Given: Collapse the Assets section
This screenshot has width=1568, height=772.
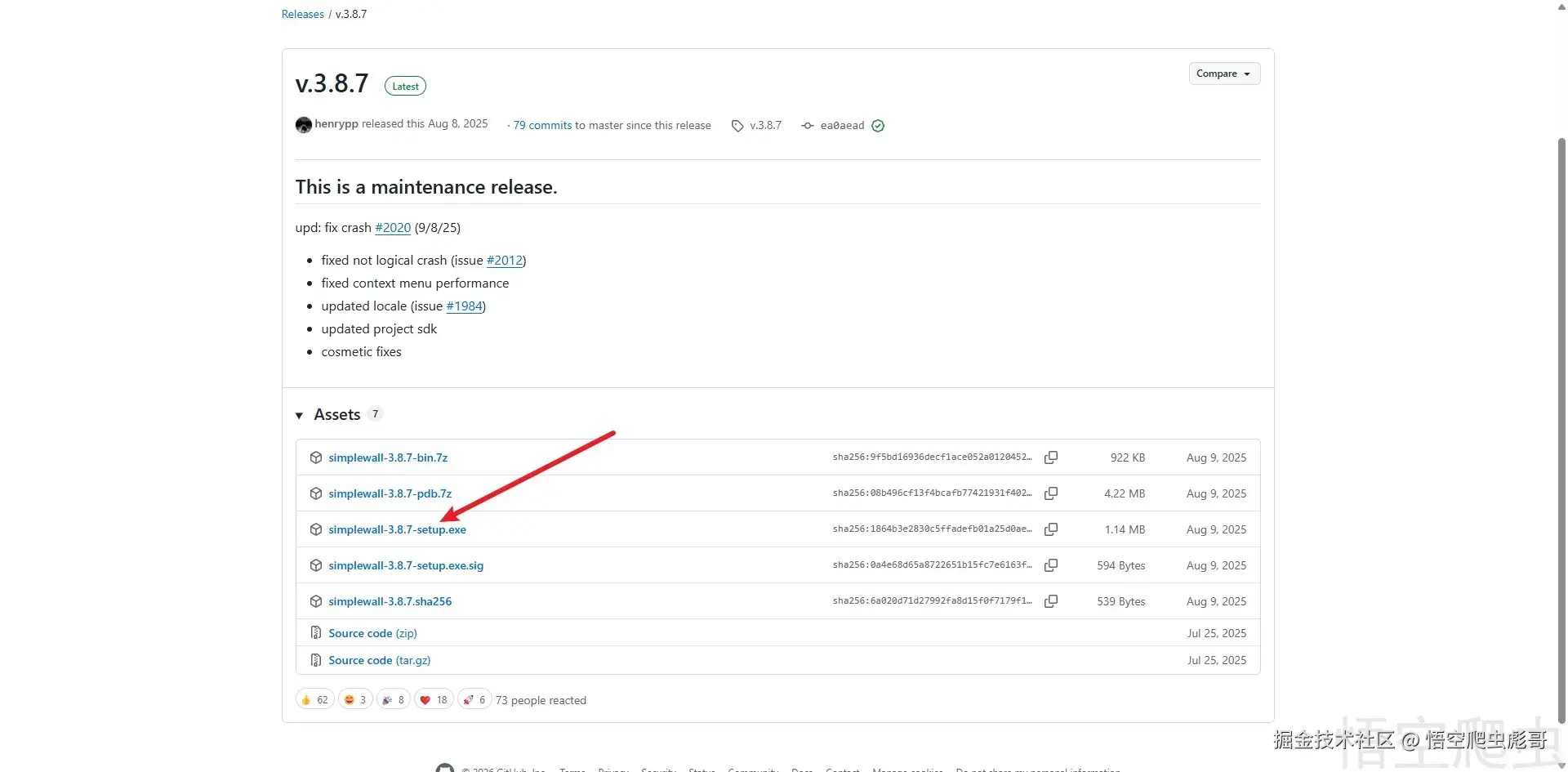Looking at the screenshot, I should 299,416.
